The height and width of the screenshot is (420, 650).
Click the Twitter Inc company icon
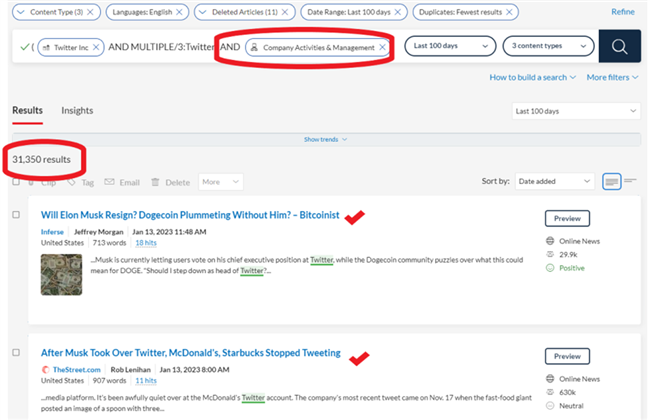tap(46, 48)
